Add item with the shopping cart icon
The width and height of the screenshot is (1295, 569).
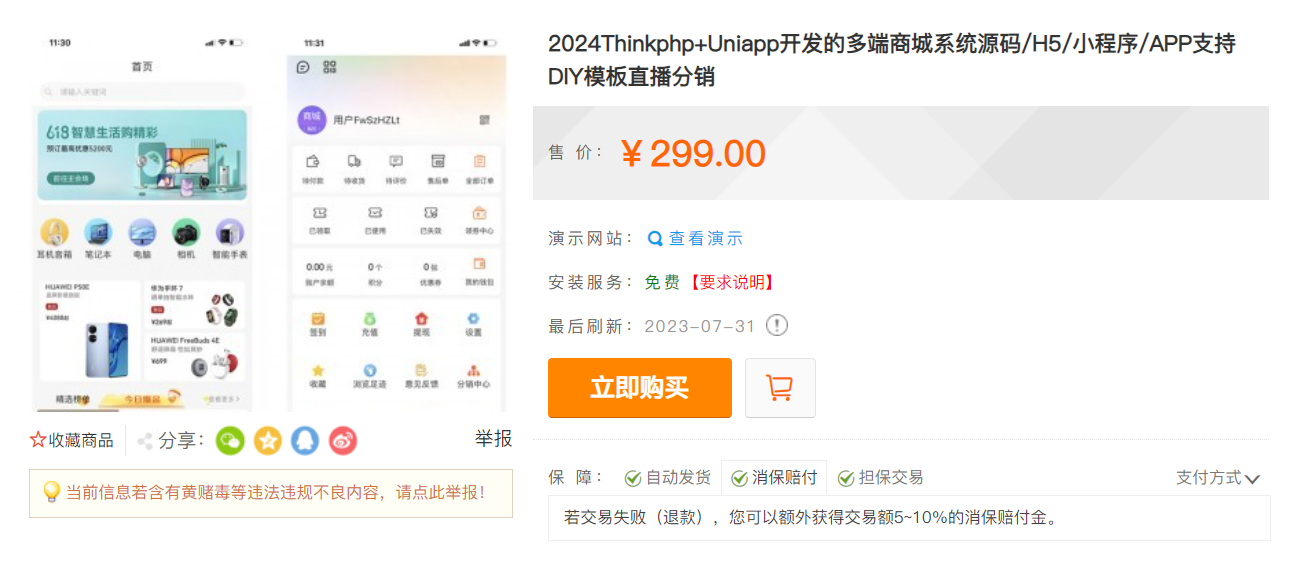tap(780, 388)
